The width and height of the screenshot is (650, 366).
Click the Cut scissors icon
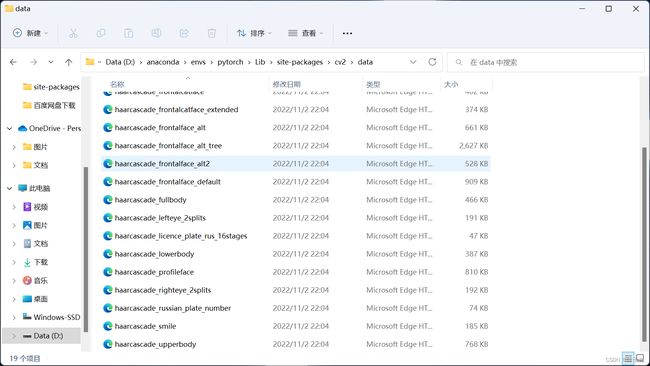(x=73, y=33)
